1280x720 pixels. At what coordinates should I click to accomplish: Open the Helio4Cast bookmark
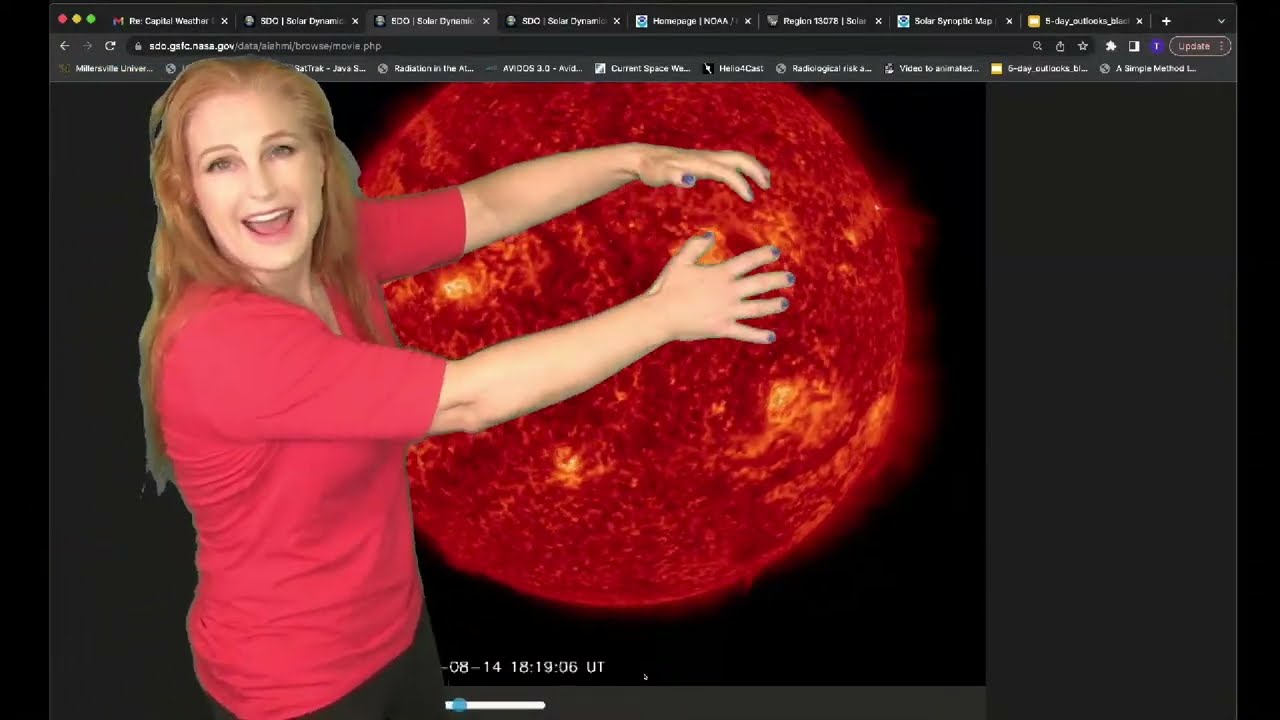(733, 69)
